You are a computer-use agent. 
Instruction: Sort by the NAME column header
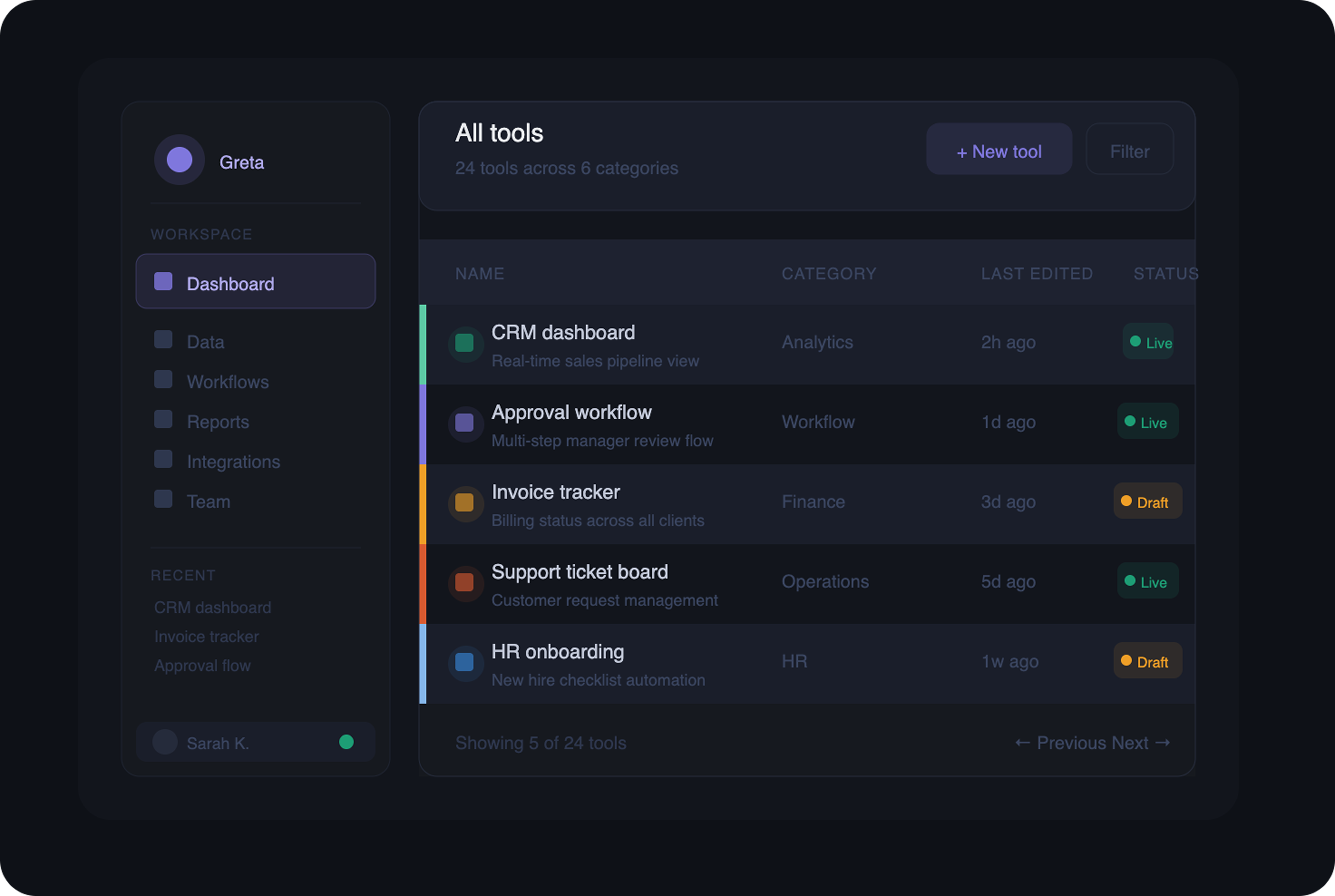[x=480, y=274]
